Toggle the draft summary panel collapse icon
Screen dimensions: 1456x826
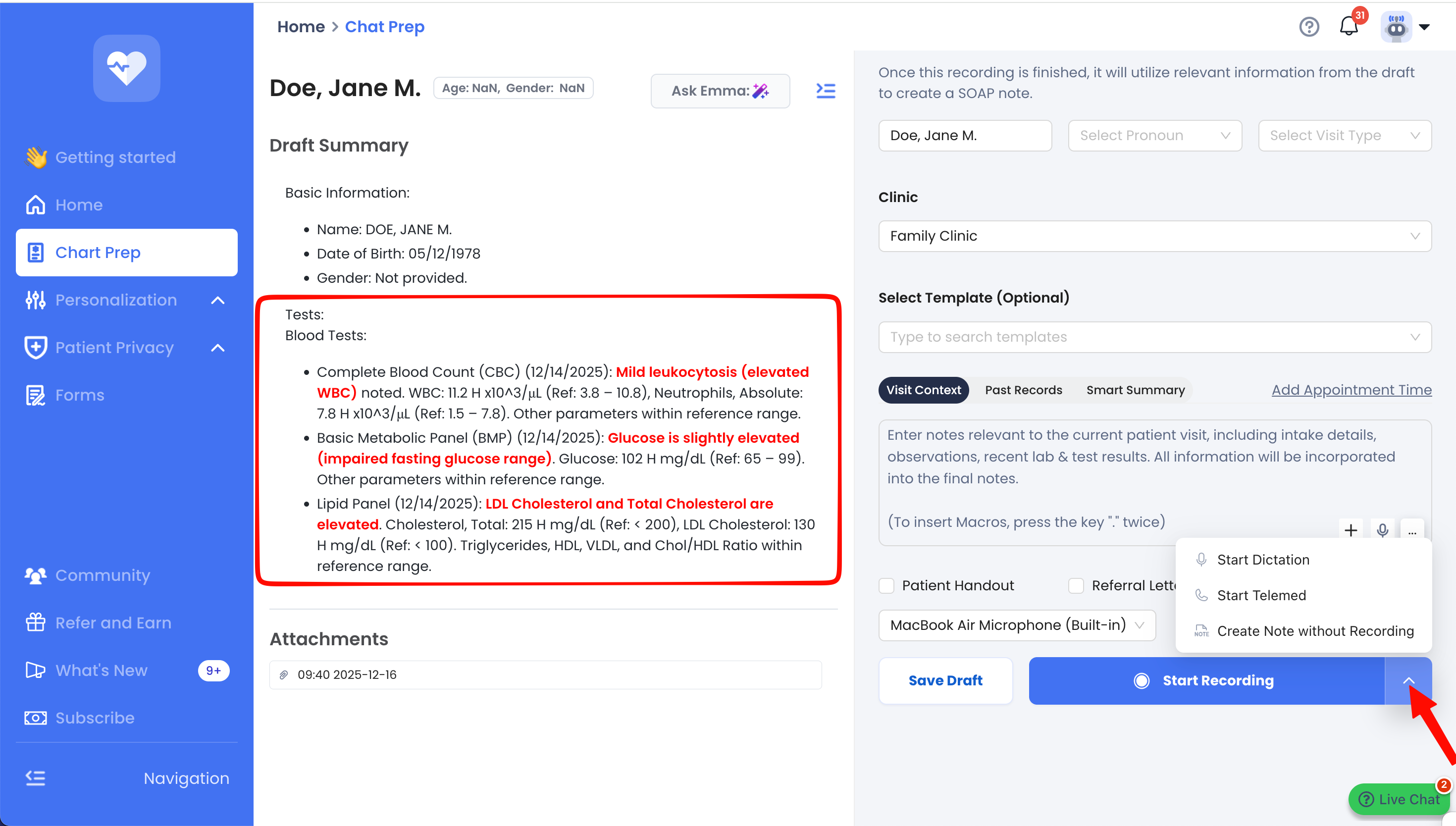[x=825, y=91]
